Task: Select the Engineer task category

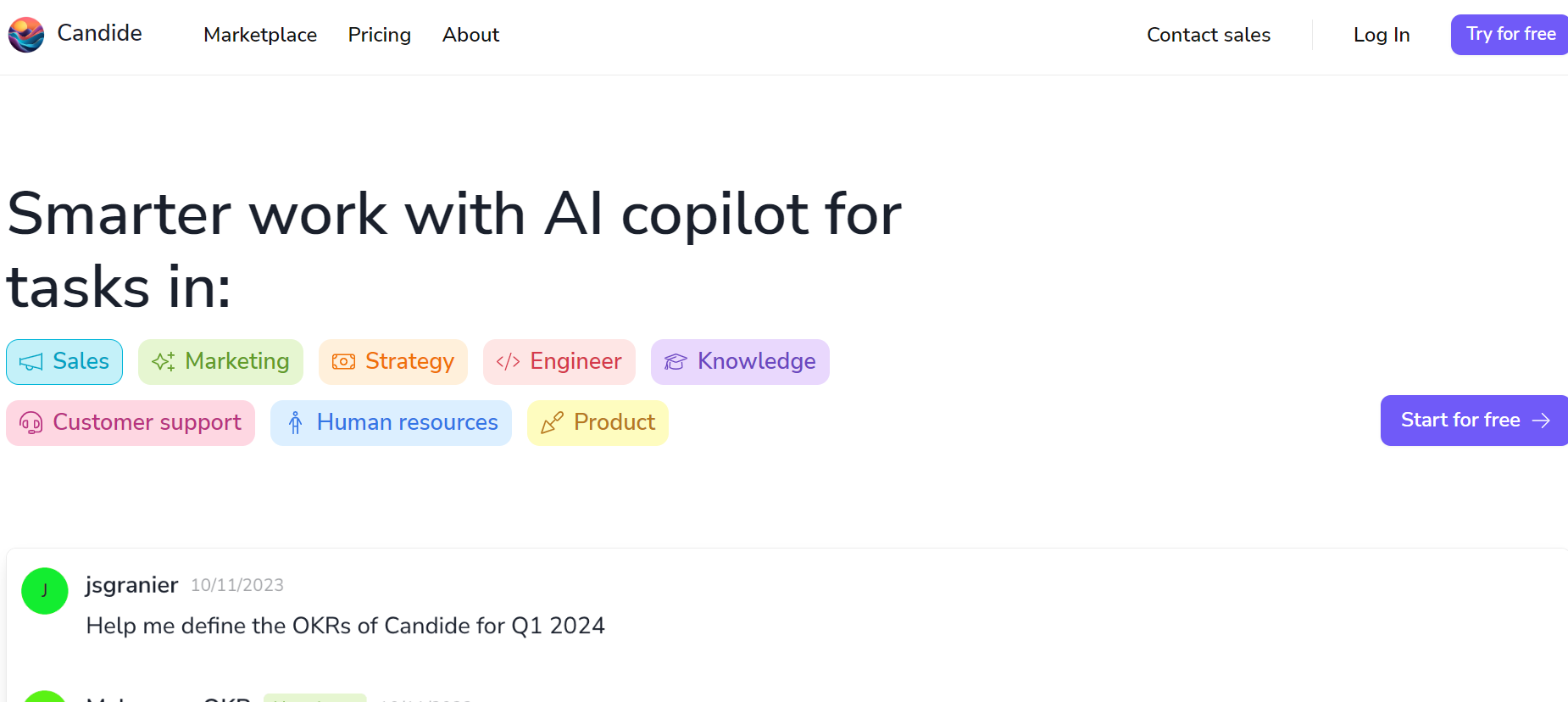Action: coord(559,361)
